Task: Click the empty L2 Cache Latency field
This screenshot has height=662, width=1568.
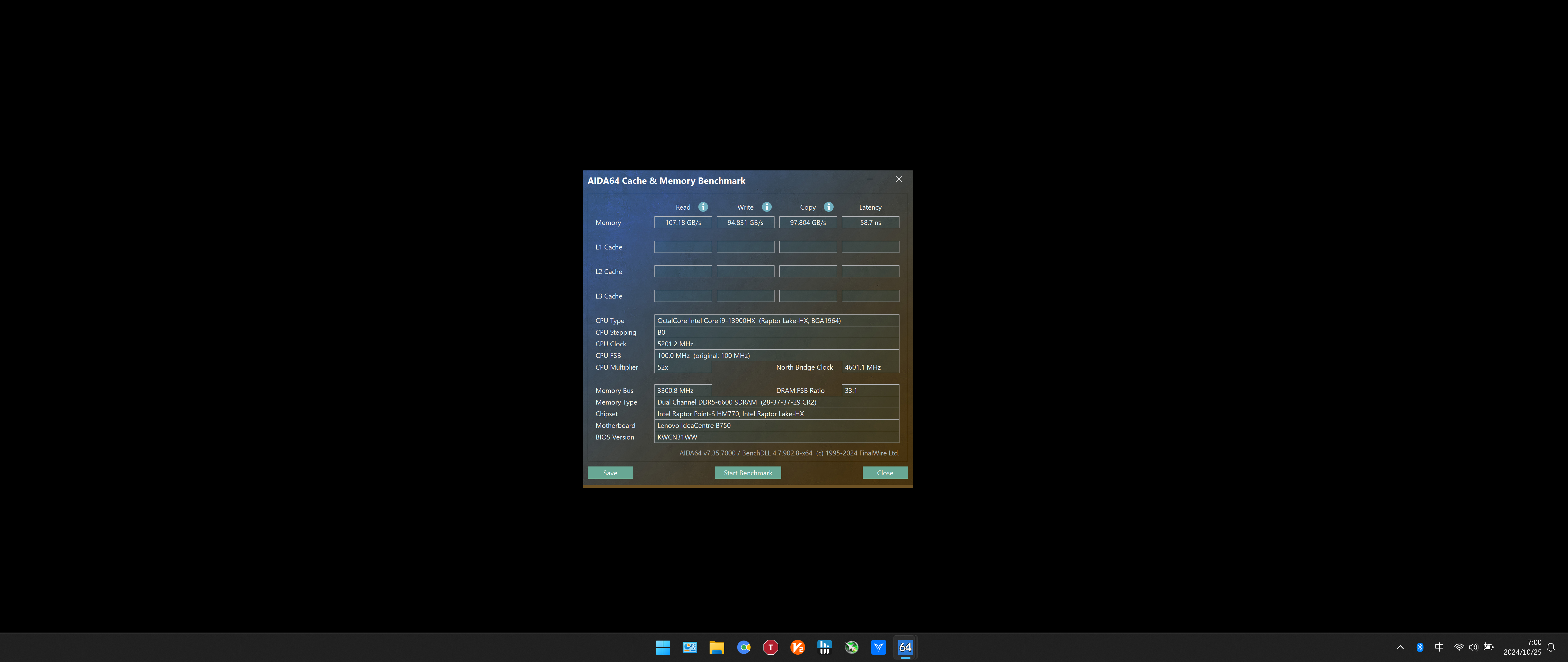Action: click(x=870, y=272)
